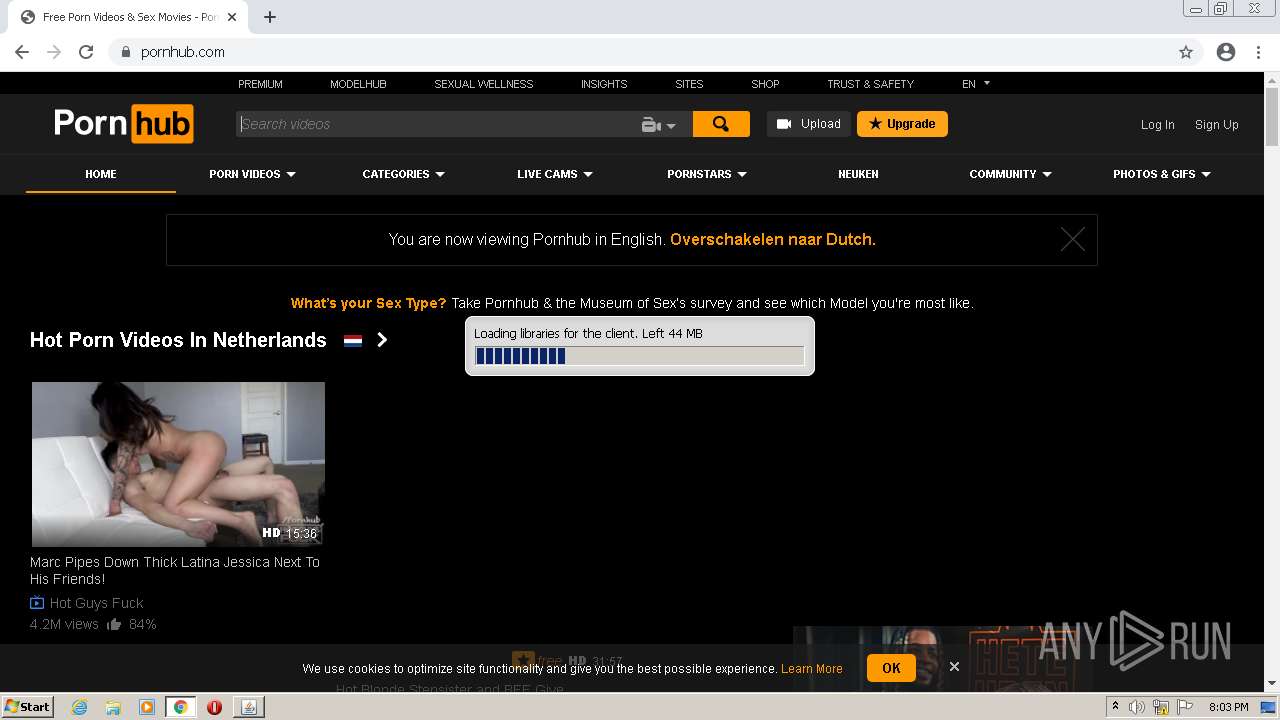Open the Chrome profile avatar icon
Image resolution: width=1280 pixels, height=720 pixels.
[1226, 52]
